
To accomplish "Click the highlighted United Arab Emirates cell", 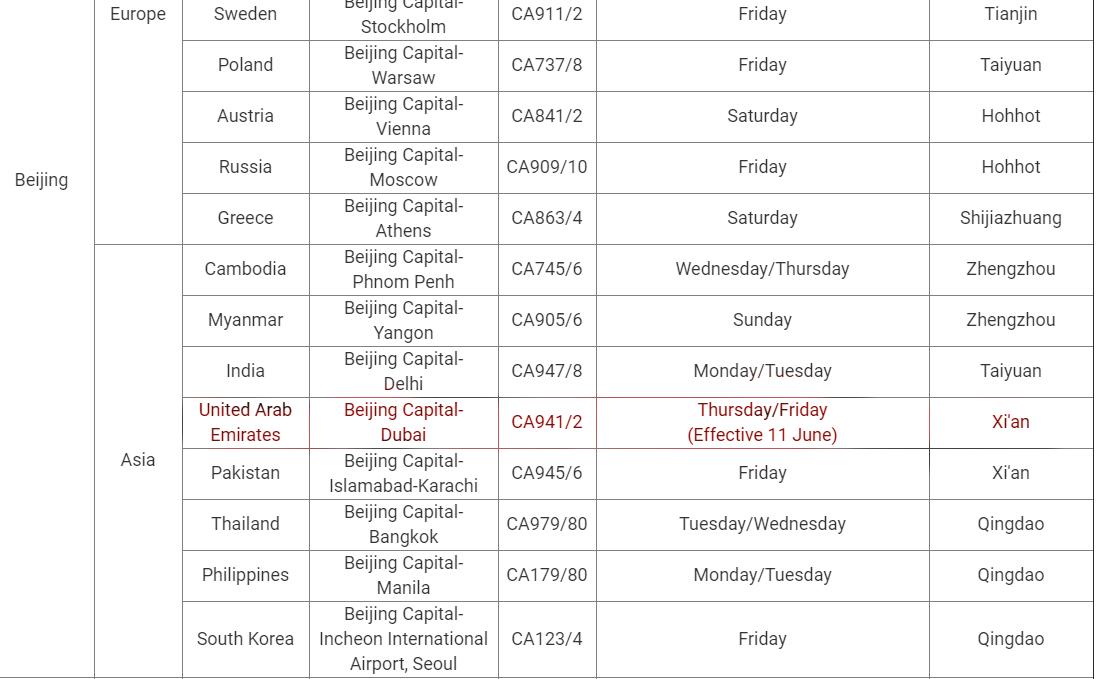I will click(x=245, y=422).
